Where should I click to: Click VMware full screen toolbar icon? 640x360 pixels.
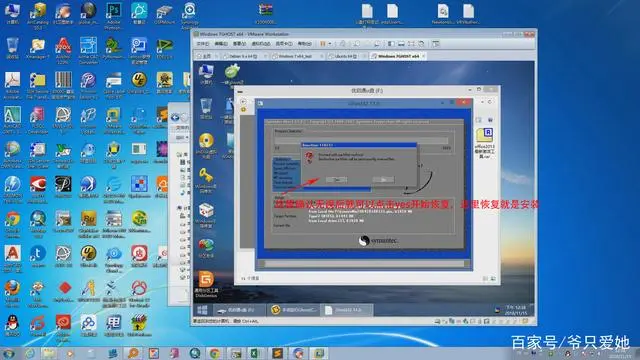point(411,44)
